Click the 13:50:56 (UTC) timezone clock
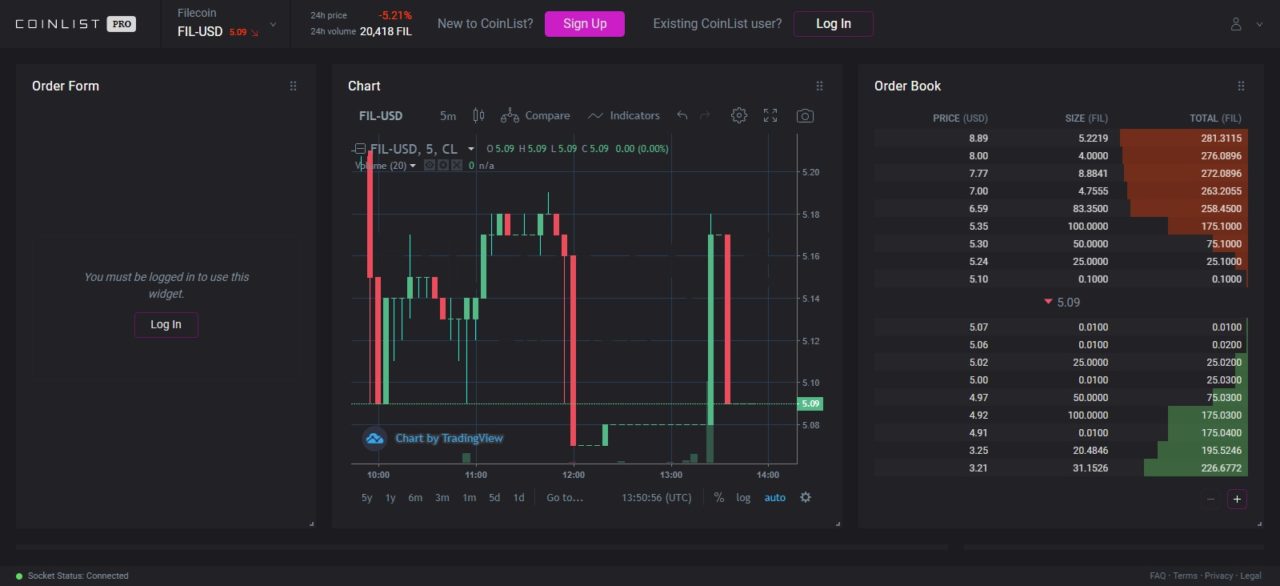Viewport: 1280px width, 586px height. point(656,497)
